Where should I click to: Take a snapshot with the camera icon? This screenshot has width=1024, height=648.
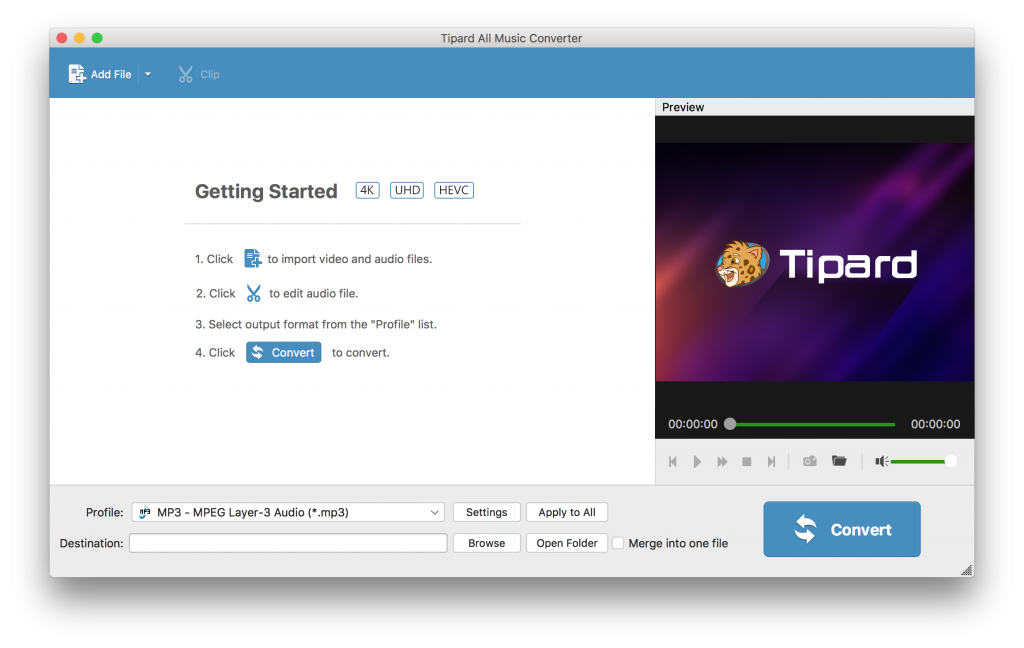point(809,461)
